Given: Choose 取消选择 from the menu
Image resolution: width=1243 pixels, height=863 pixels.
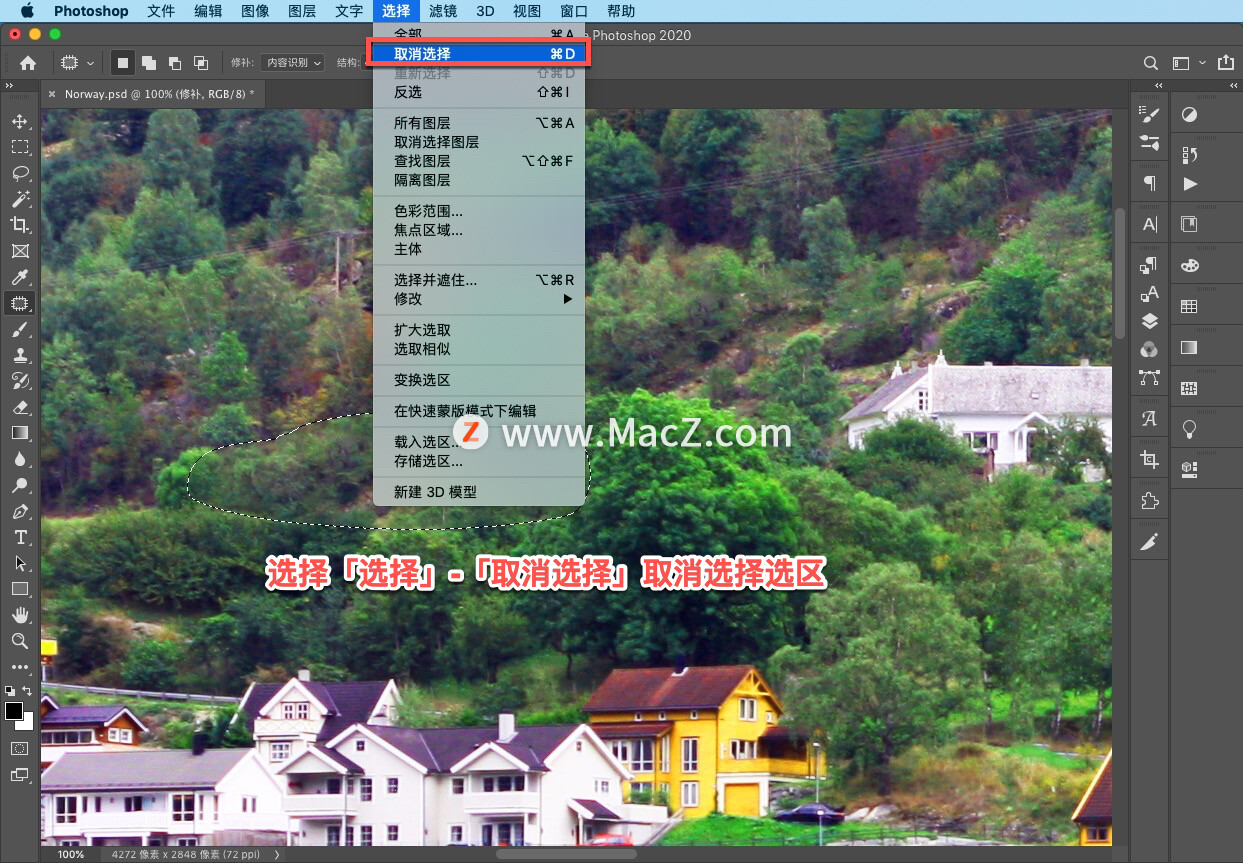Looking at the screenshot, I should pyautogui.click(x=479, y=53).
